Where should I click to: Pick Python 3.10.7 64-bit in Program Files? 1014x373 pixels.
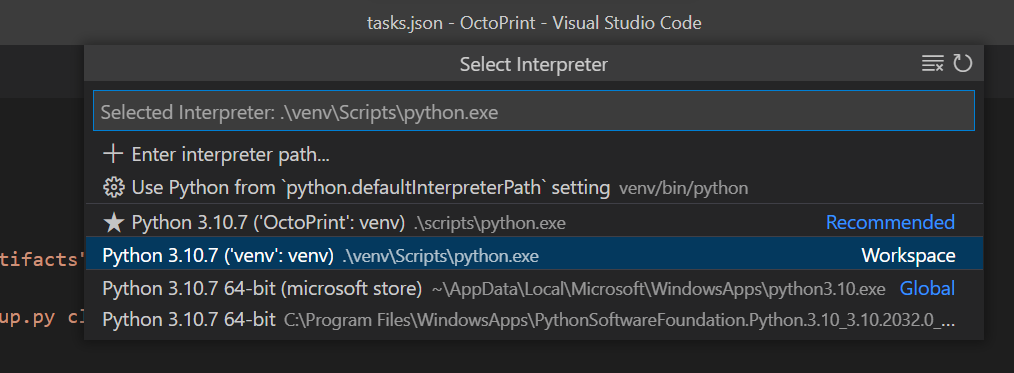tap(534, 320)
